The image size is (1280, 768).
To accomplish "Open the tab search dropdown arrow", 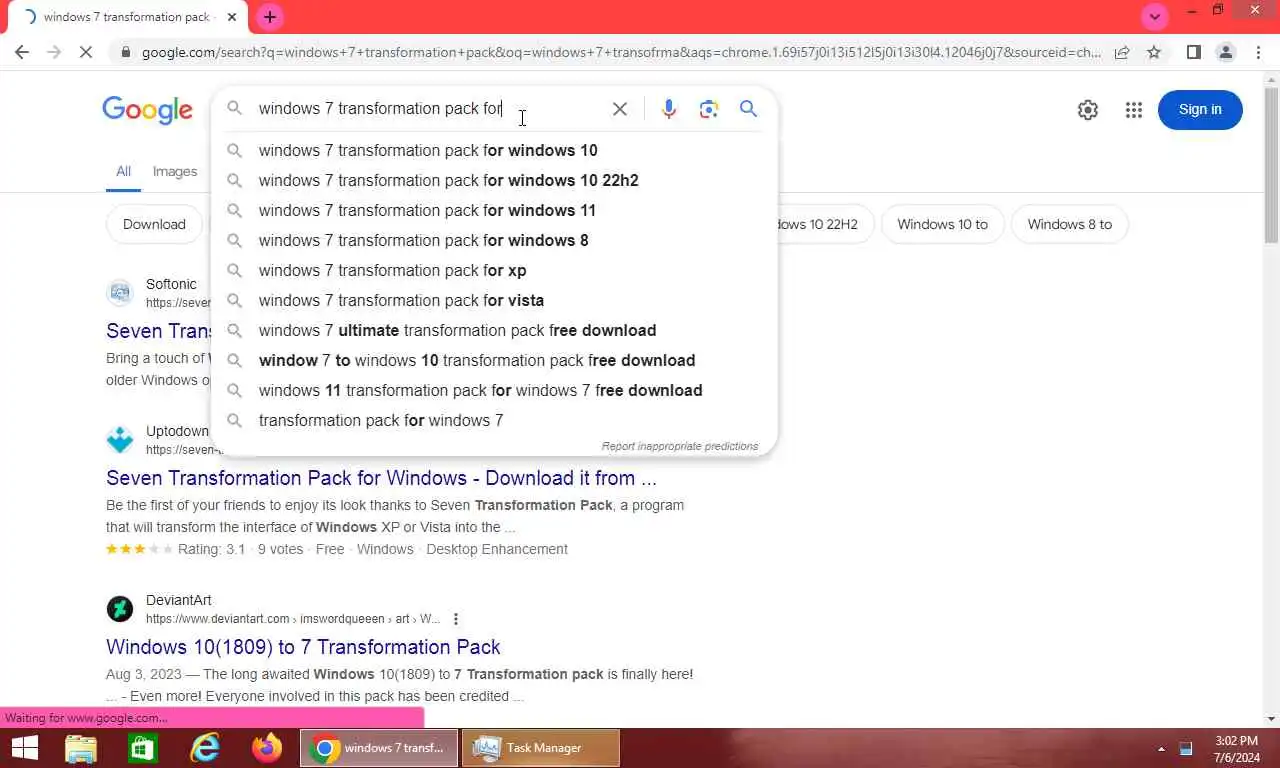I will (x=1155, y=17).
